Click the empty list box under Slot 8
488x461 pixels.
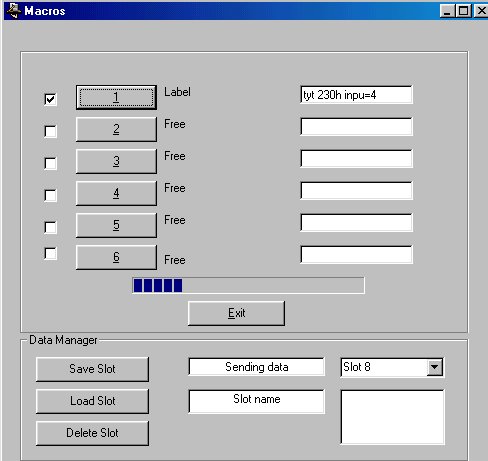click(392, 417)
